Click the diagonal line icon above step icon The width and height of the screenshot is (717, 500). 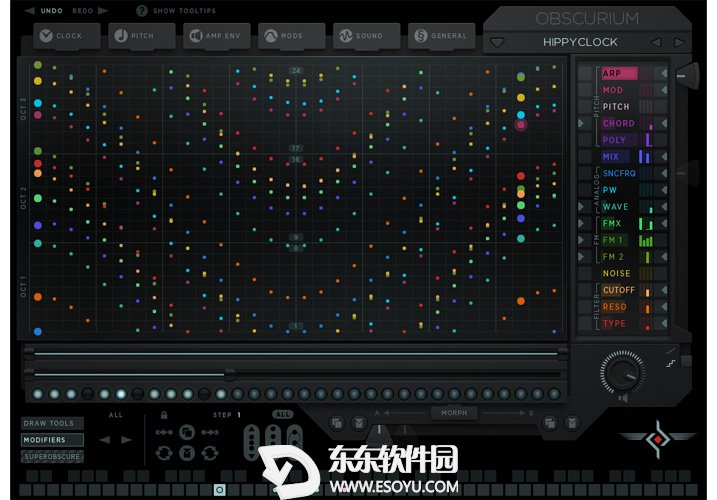click(x=671, y=350)
